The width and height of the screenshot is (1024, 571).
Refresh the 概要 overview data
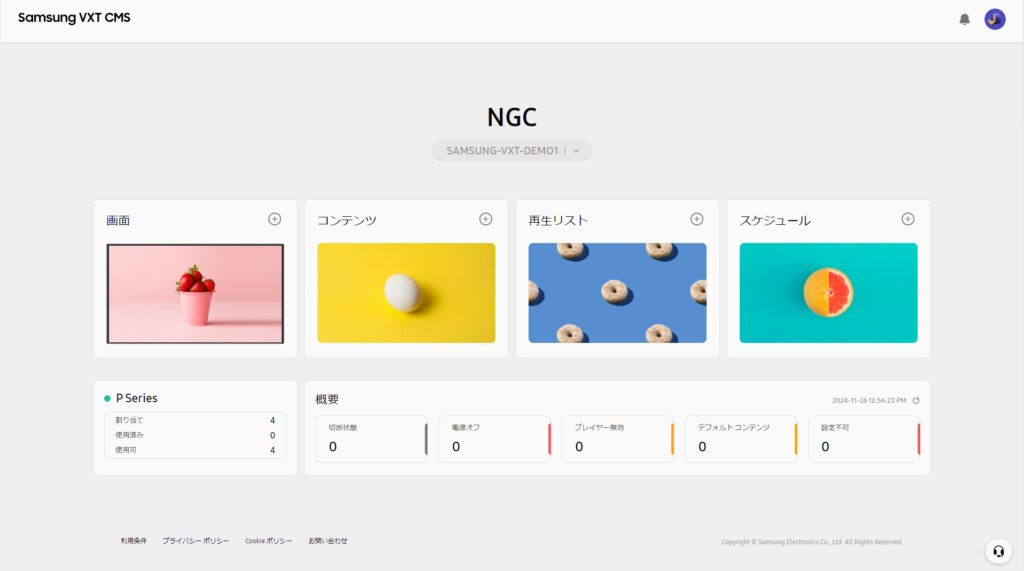pyautogui.click(x=916, y=400)
